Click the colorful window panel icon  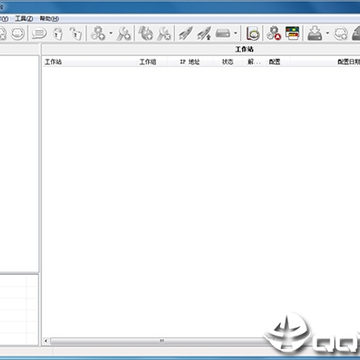[292, 33]
